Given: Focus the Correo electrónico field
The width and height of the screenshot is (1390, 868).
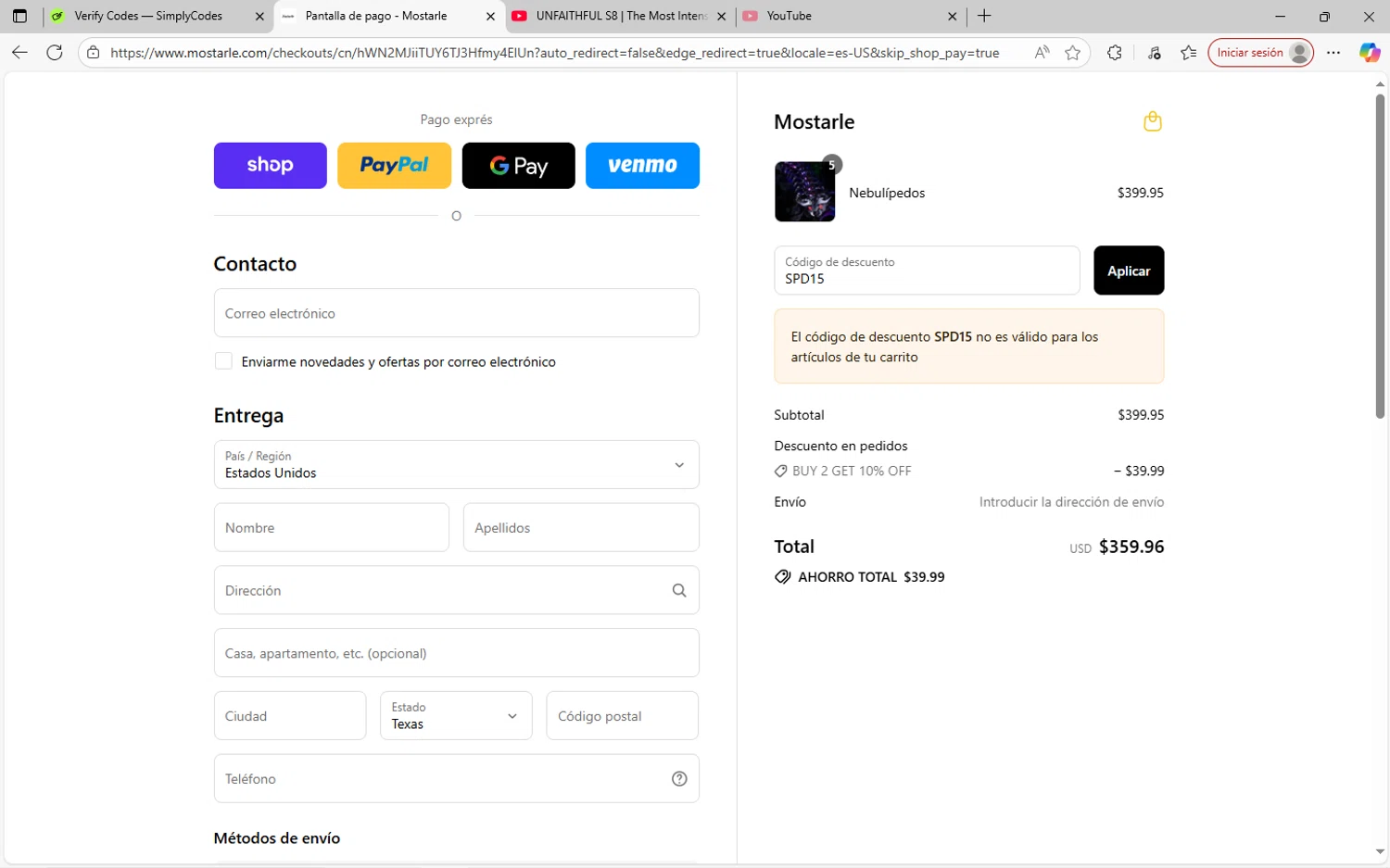Looking at the screenshot, I should tap(456, 313).
